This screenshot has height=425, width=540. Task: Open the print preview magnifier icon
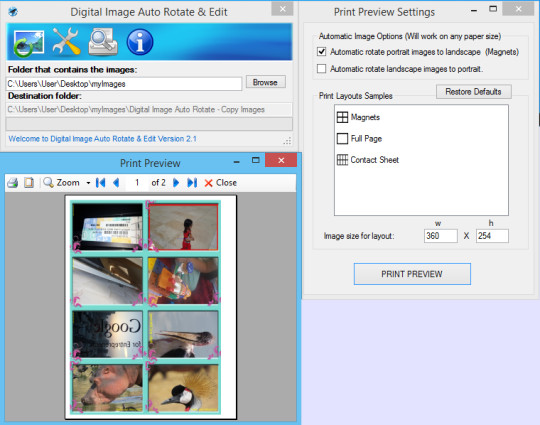point(103,42)
